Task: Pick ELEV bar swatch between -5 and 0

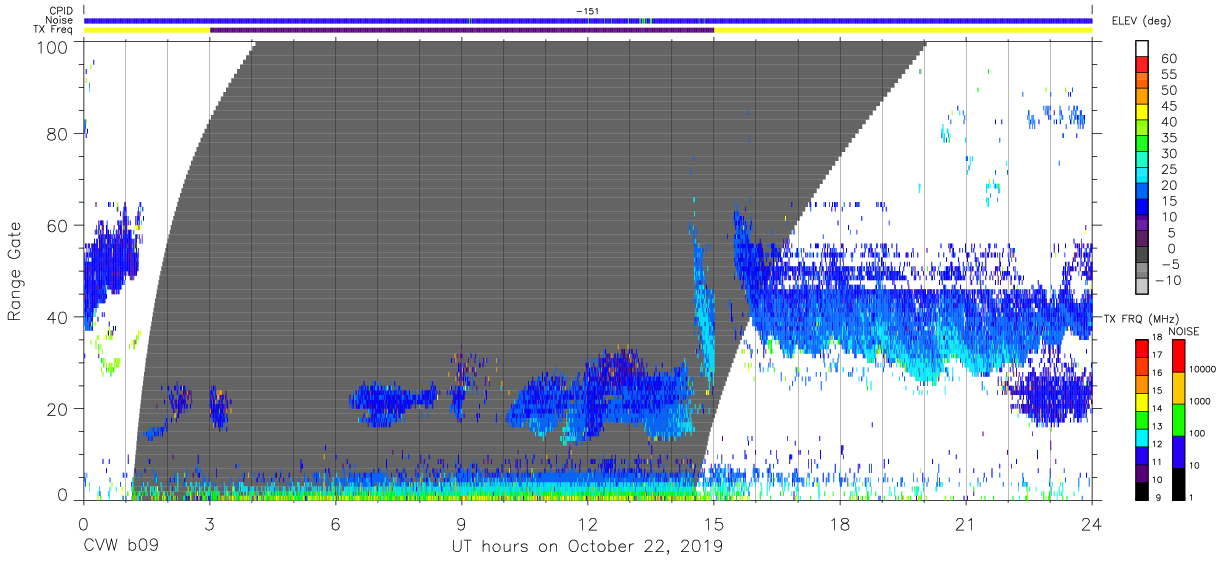Action: [x=1143, y=252]
